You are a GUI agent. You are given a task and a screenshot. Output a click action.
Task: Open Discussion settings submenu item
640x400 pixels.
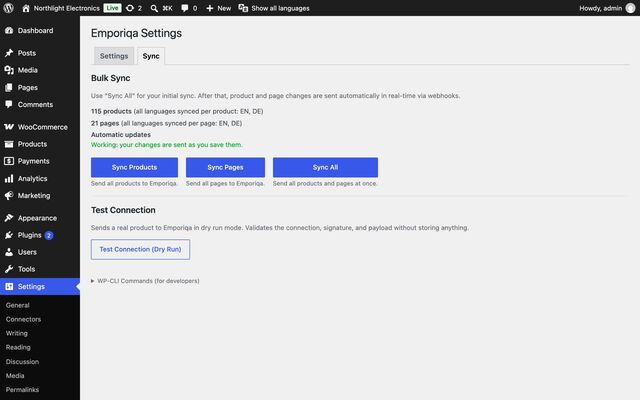[x=22, y=362]
